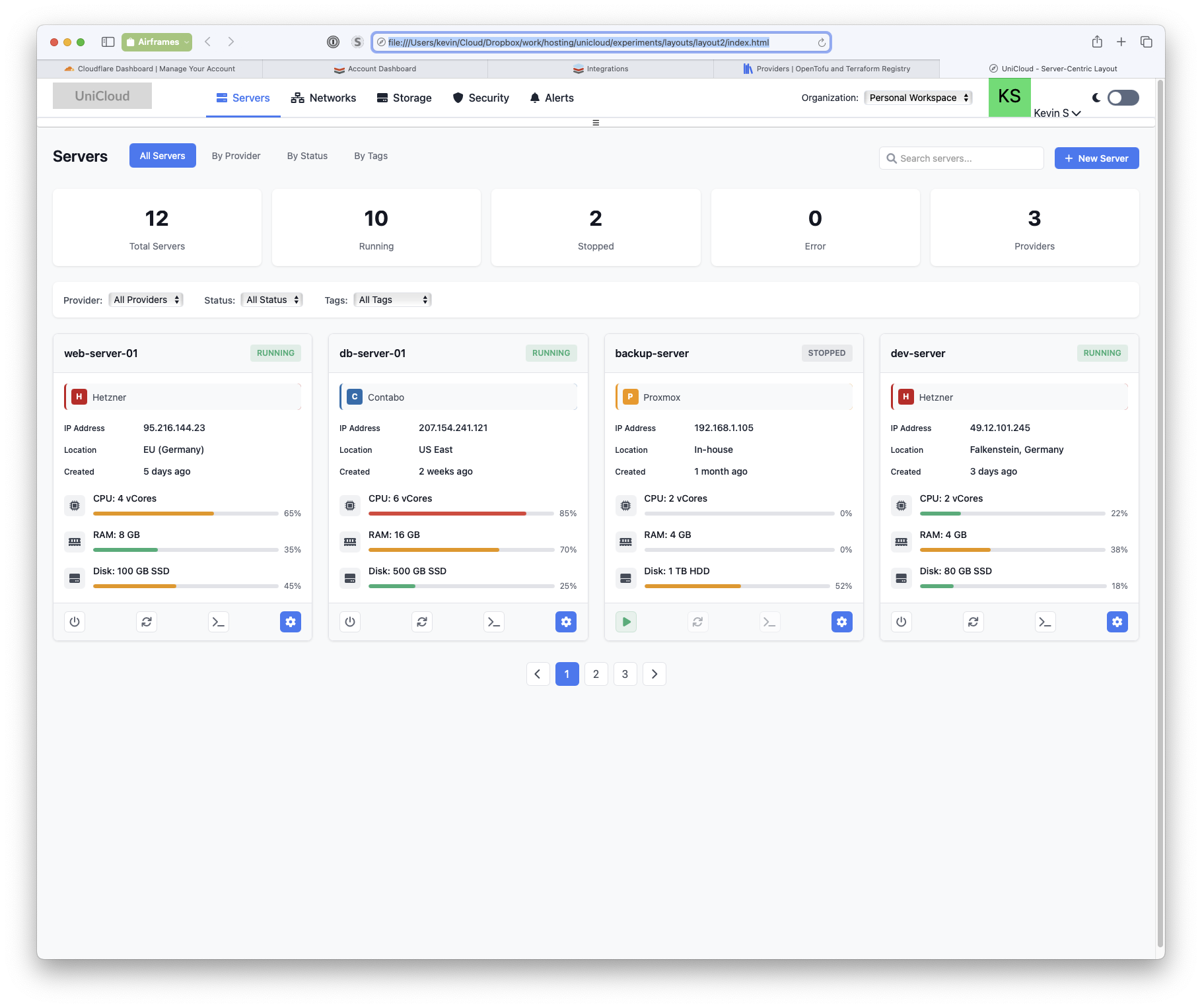
Task: Select the By Provider view tab
Action: [236, 156]
